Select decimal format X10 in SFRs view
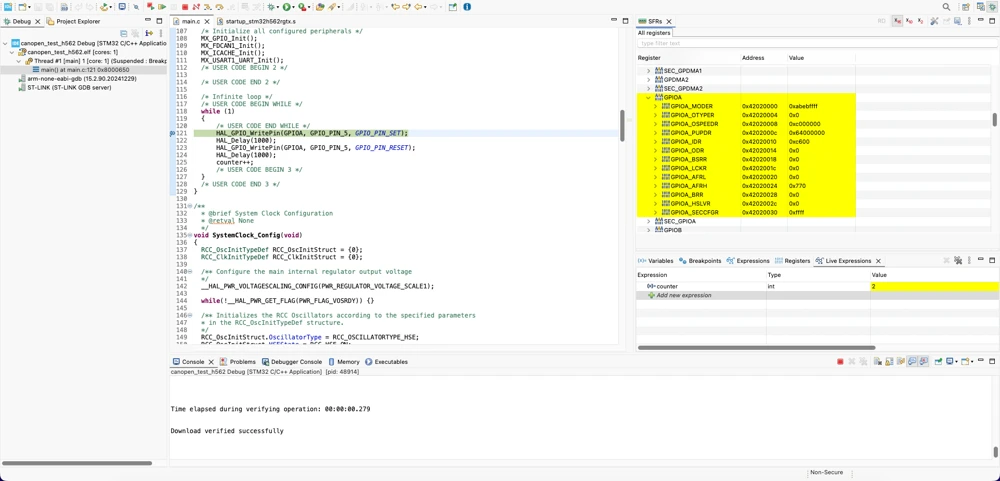The image size is (1000, 481). pos(909,21)
